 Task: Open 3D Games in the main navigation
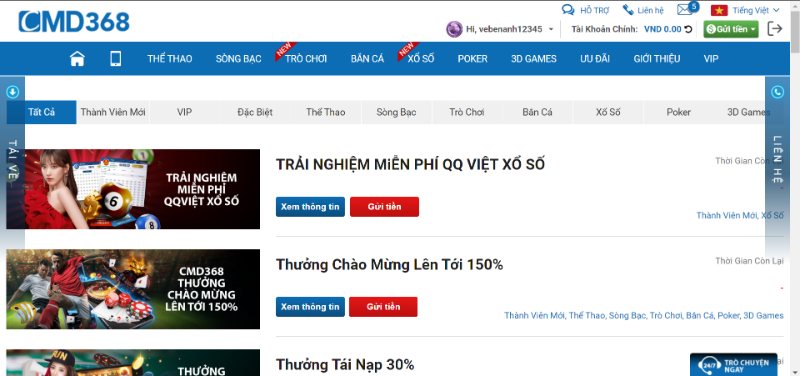pos(534,59)
